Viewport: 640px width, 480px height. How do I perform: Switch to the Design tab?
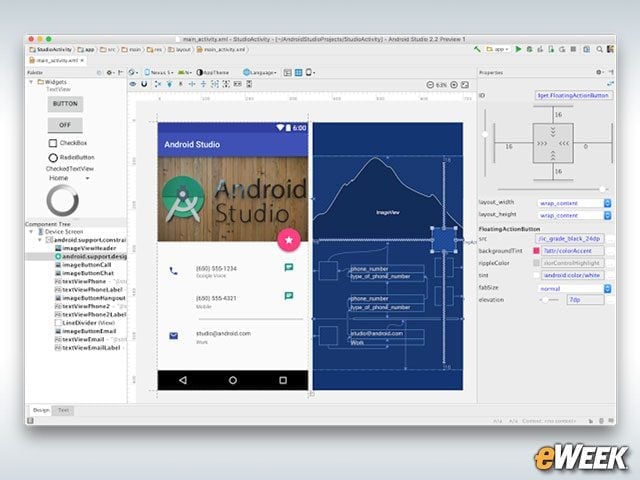[x=41, y=410]
